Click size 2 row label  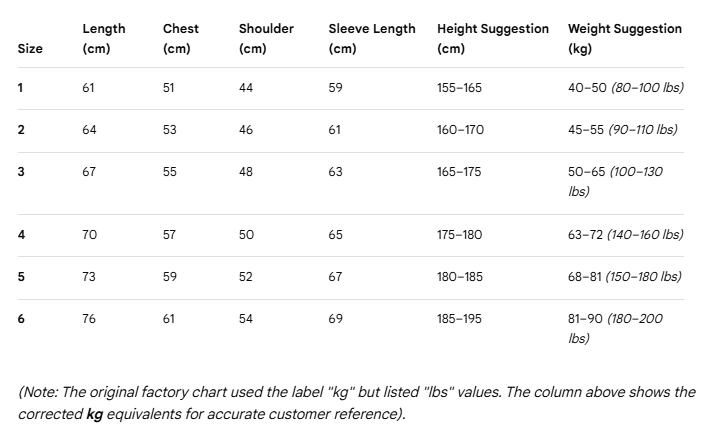pos(21,130)
